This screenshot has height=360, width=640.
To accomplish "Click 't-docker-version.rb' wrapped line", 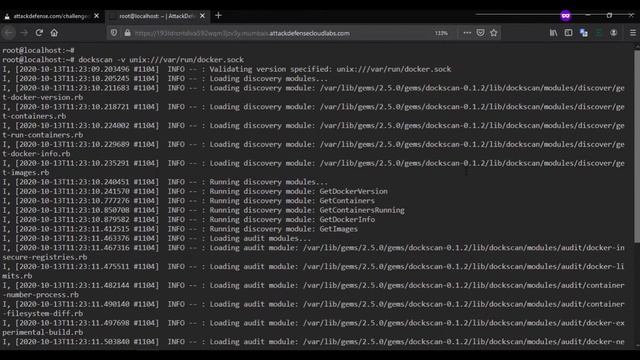I will [42, 97].
